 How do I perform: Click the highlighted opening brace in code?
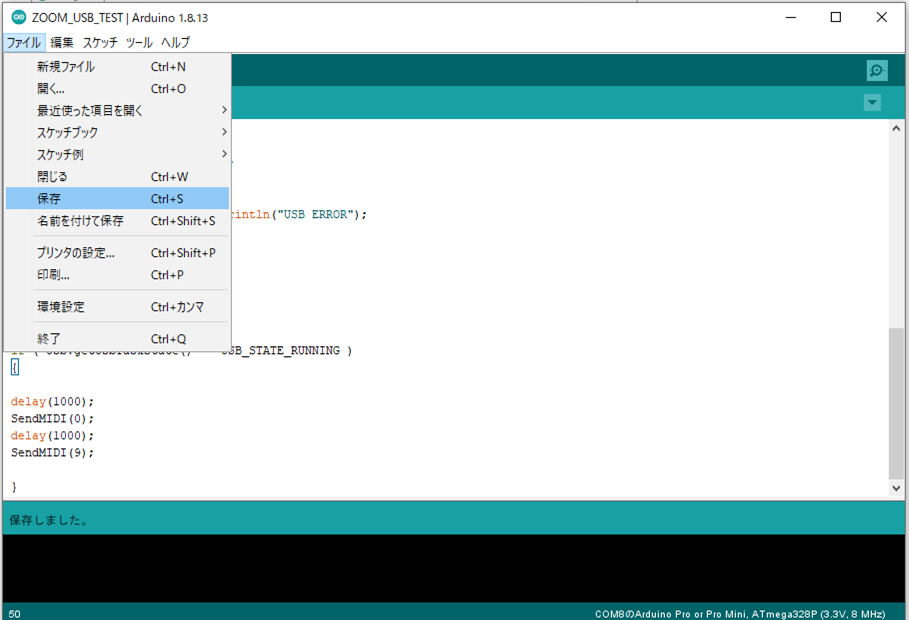pos(15,367)
